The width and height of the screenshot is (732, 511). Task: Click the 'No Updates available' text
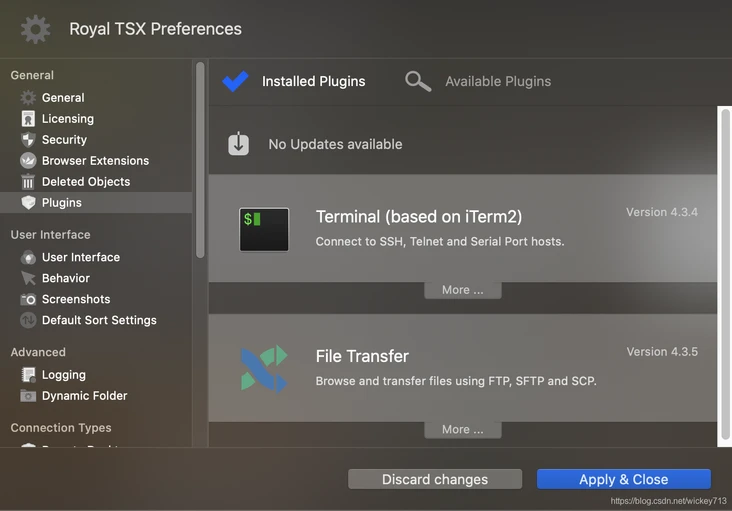[335, 144]
